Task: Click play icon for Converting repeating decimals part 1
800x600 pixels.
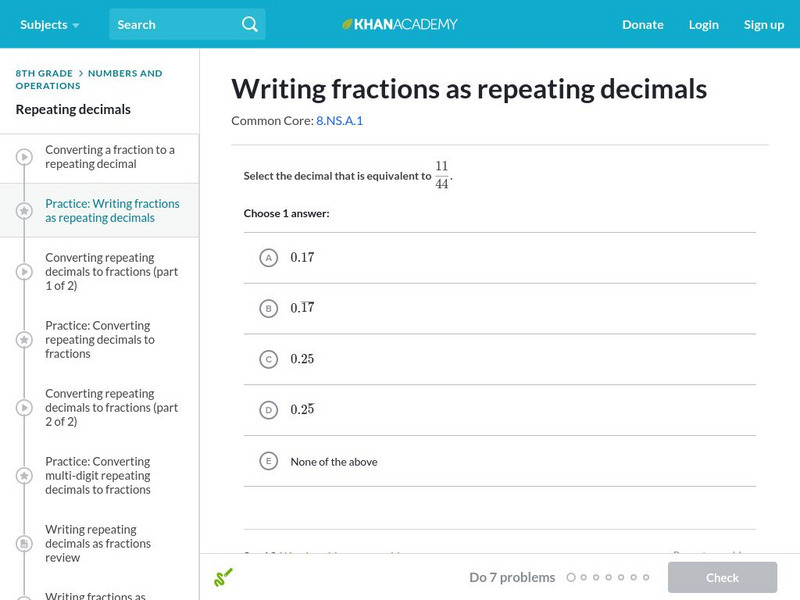Action: coord(24,271)
